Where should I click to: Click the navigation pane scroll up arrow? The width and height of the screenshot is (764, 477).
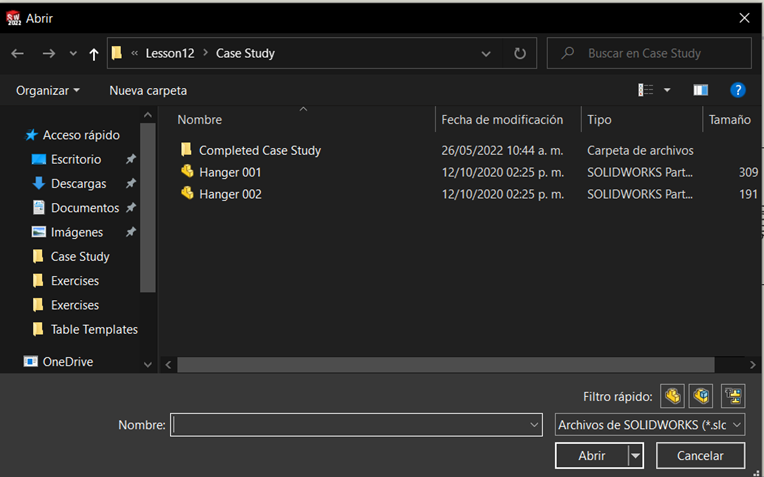click(148, 115)
